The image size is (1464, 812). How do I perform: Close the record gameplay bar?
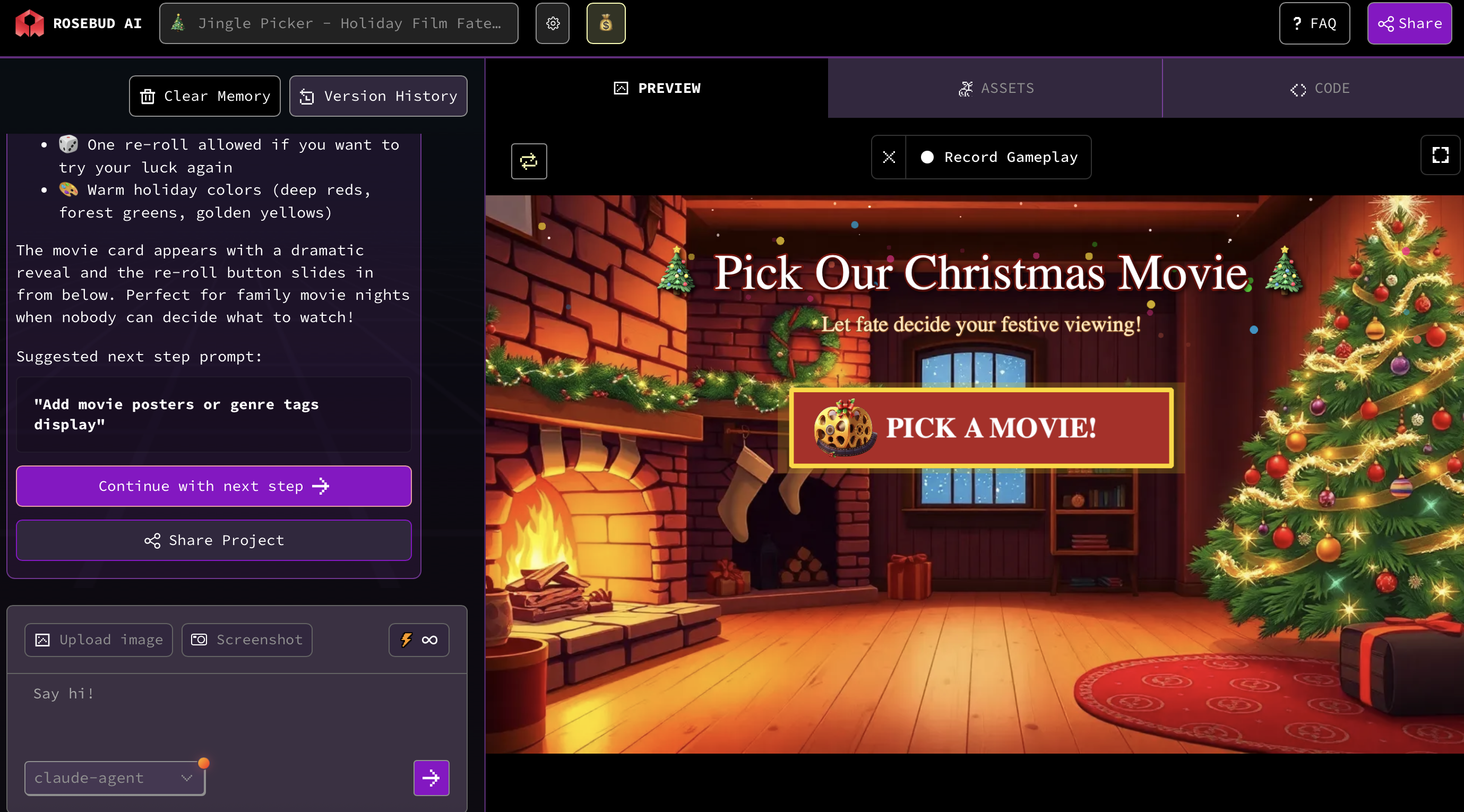[x=889, y=158]
